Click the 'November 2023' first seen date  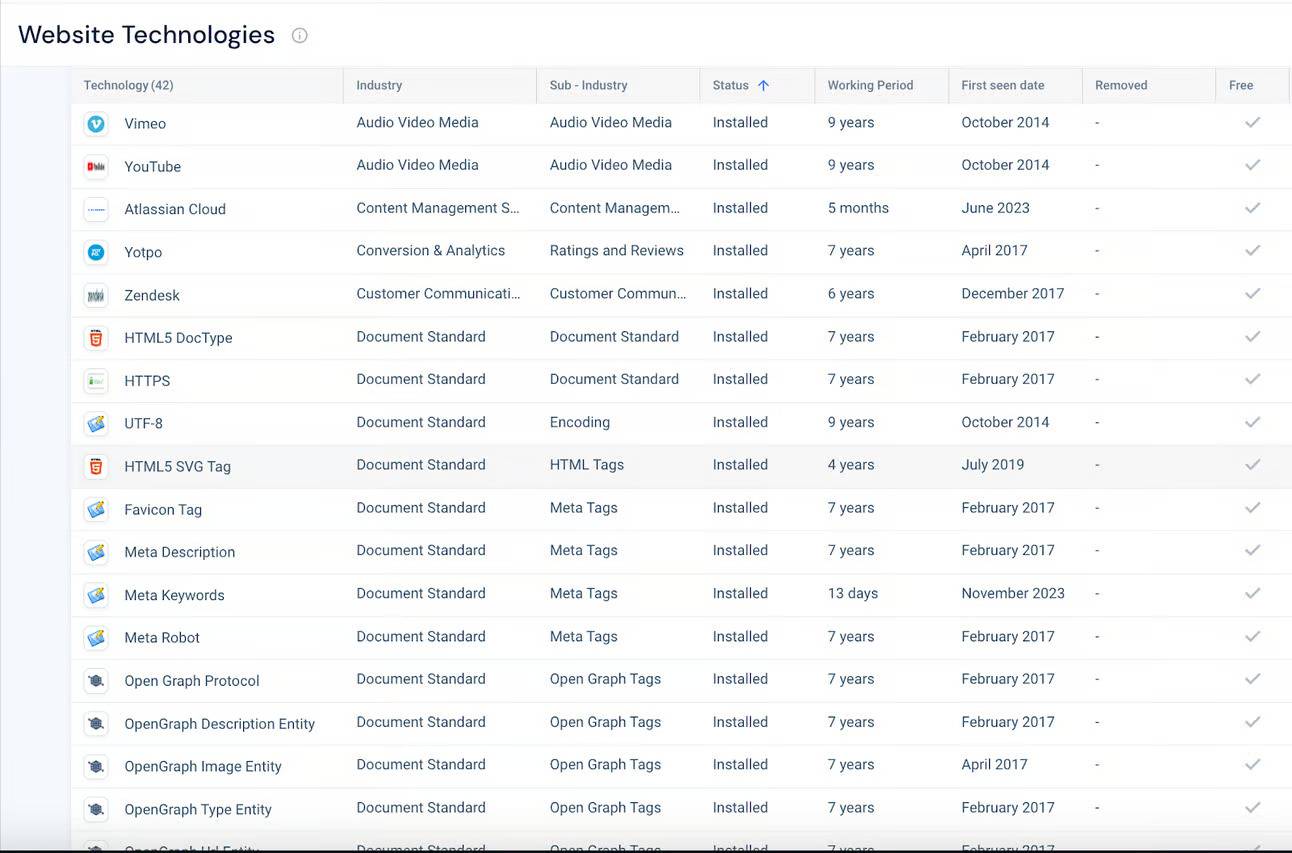(x=1013, y=593)
